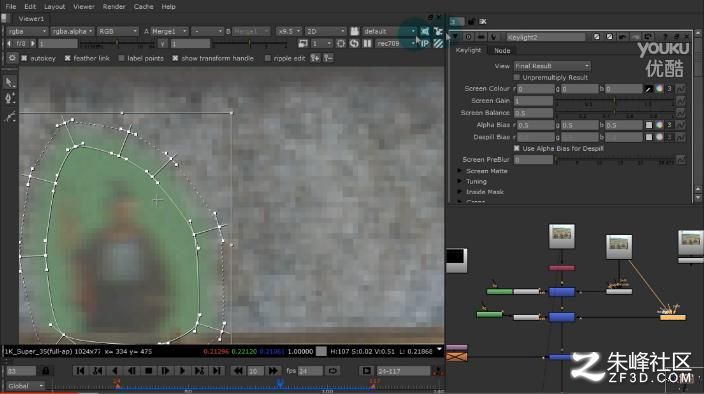Select the arrow selection tool
The width and height of the screenshot is (704, 394).
pyautogui.click(x=10, y=82)
